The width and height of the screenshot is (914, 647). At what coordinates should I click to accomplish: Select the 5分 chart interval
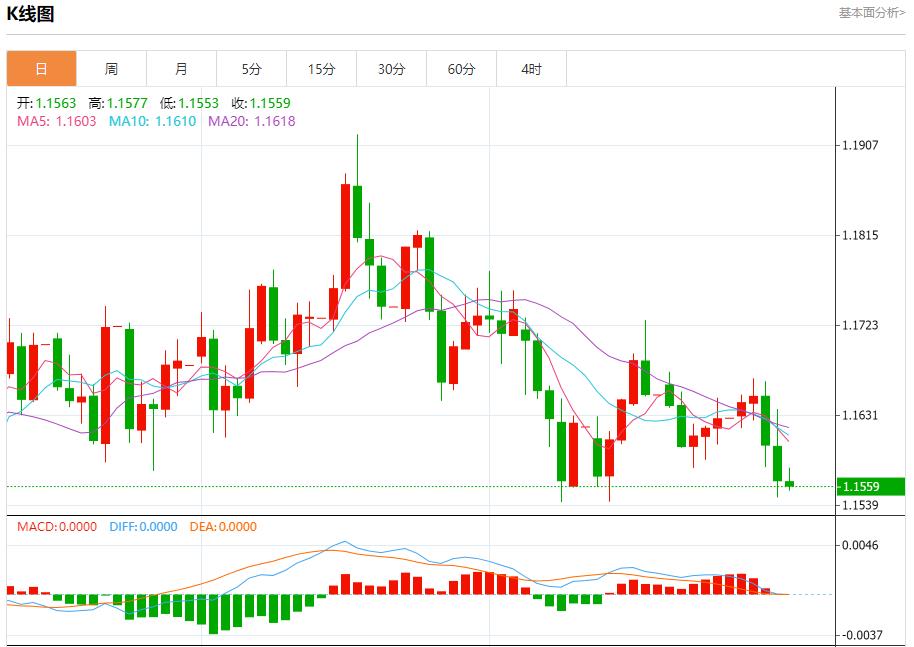click(250, 68)
